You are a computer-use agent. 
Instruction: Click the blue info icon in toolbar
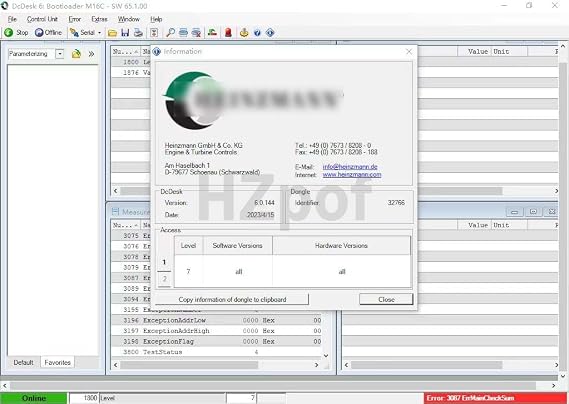[x=270, y=33]
